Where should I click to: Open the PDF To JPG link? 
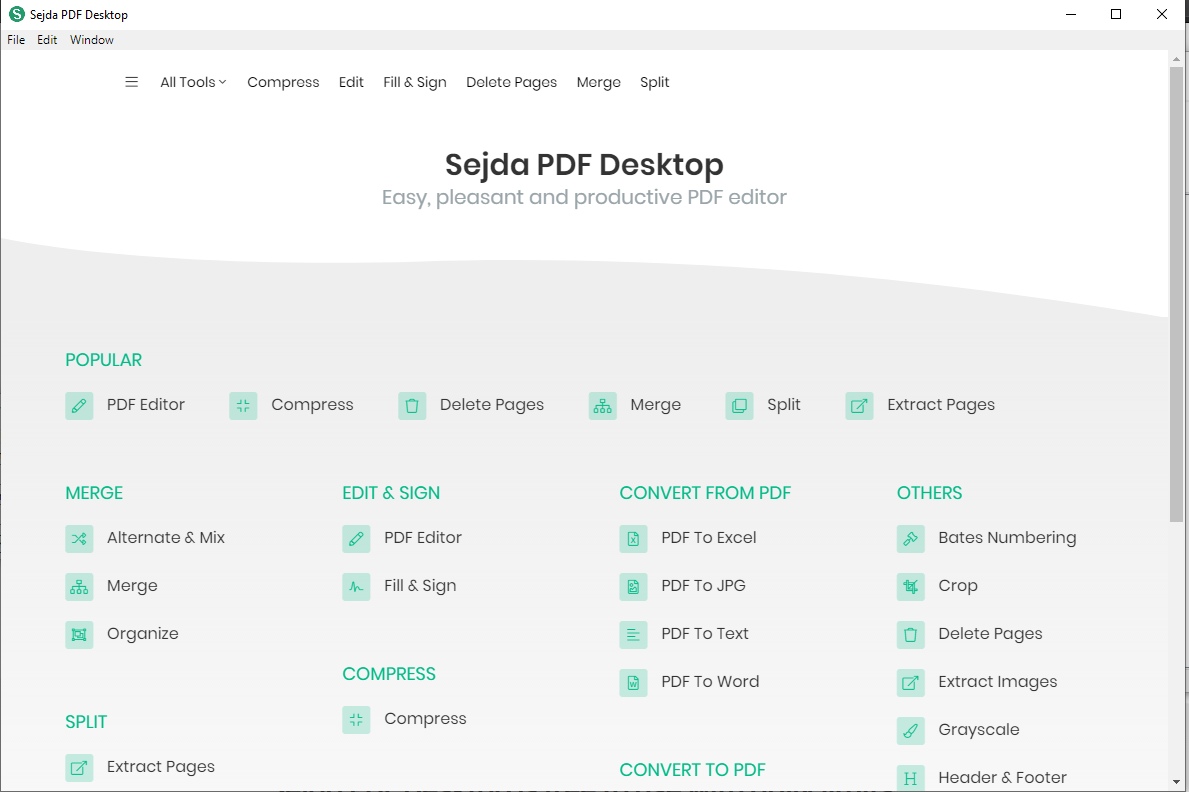coord(704,585)
